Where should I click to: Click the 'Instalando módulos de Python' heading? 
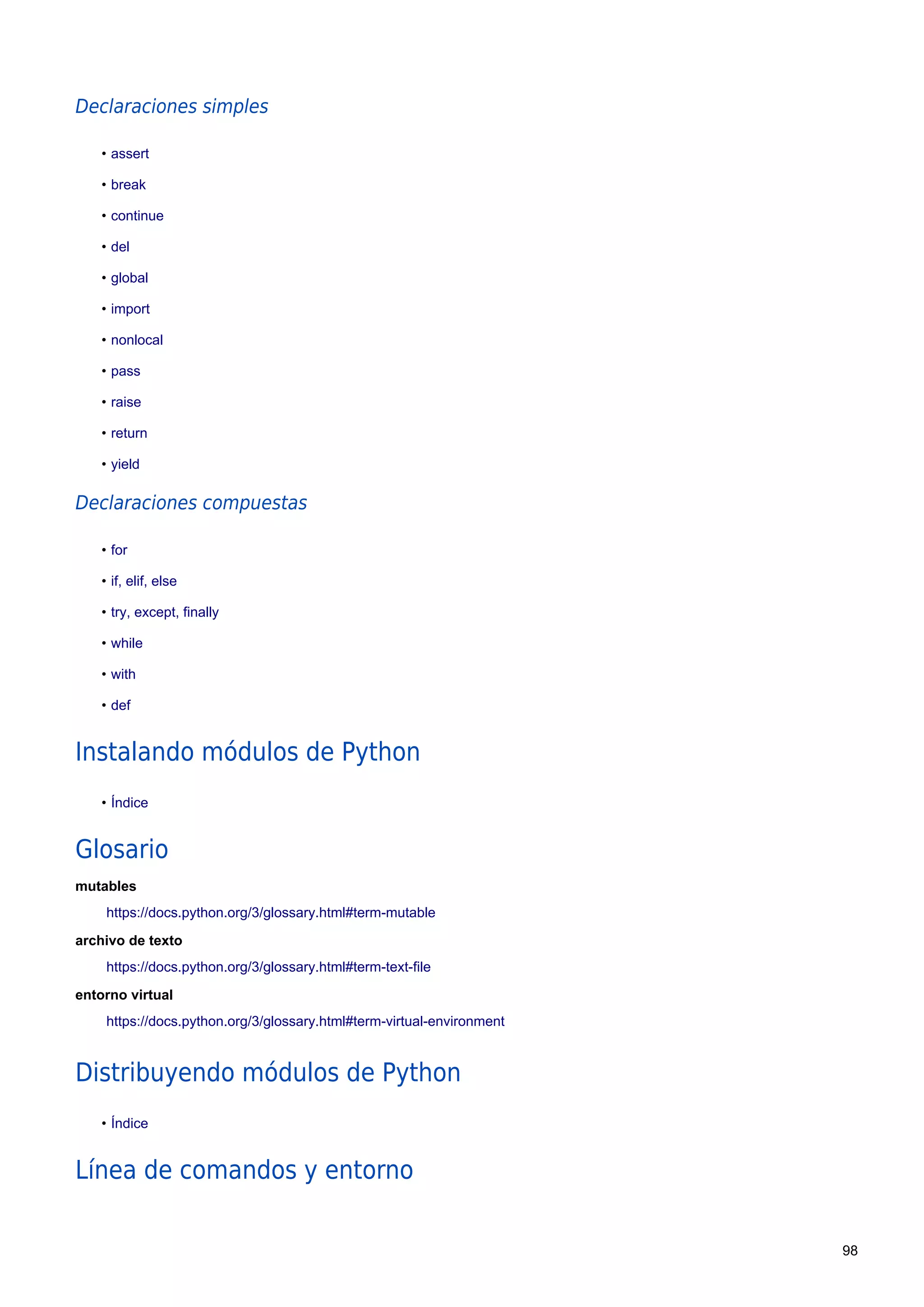[248, 752]
